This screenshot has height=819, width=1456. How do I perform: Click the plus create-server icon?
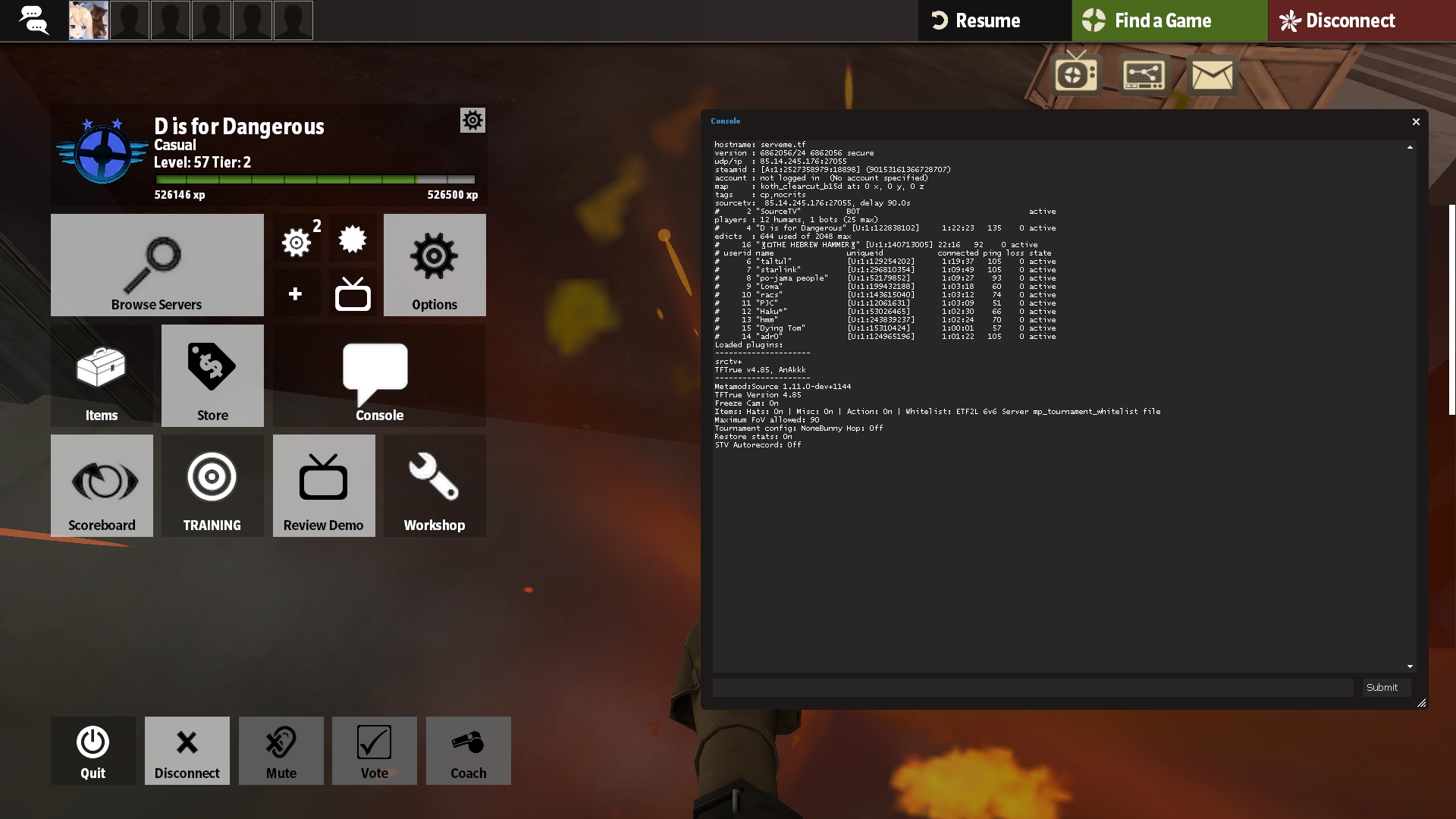(x=297, y=293)
